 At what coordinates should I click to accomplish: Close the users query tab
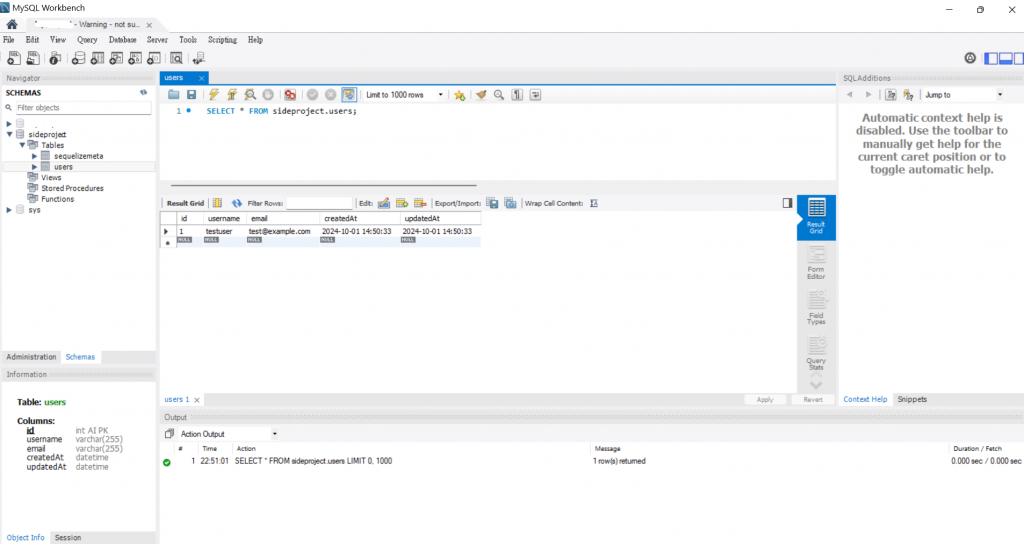click(201, 78)
